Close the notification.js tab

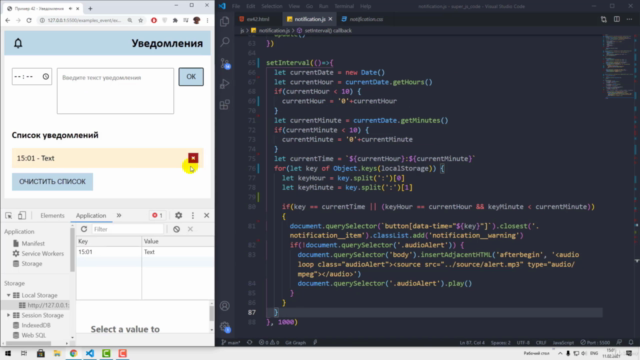330,19
